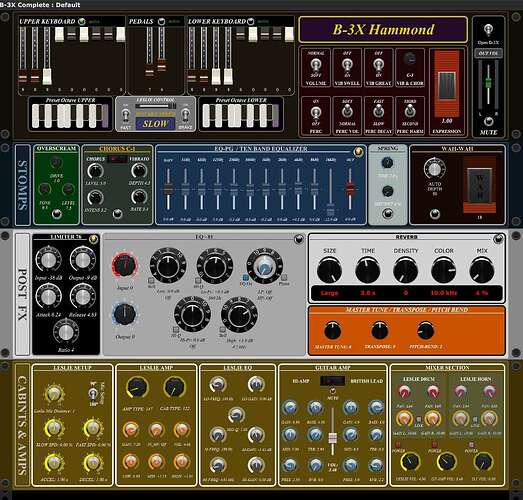This screenshot has width=523, height=500.
Task: Click the Reverb 'Large' size readout
Action: tap(330, 293)
